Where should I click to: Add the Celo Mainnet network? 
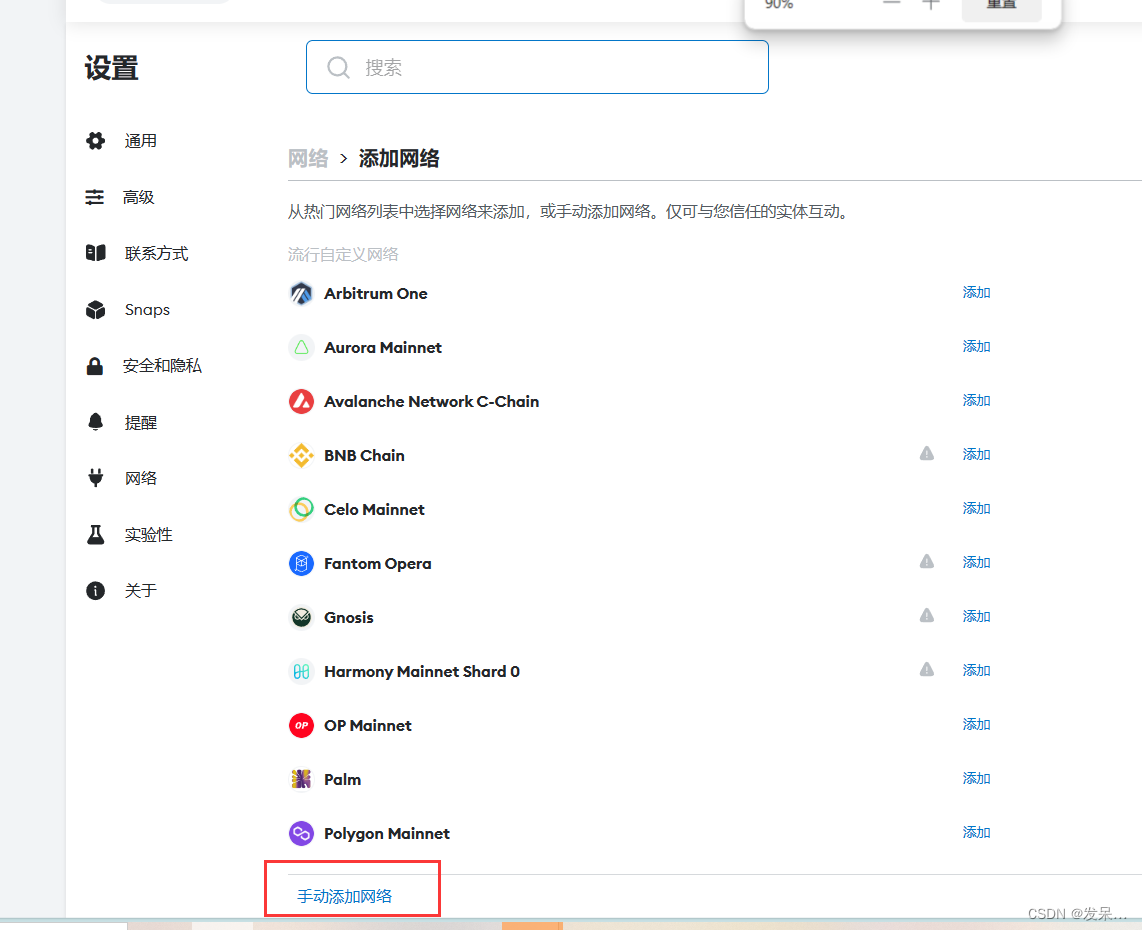tap(976, 508)
